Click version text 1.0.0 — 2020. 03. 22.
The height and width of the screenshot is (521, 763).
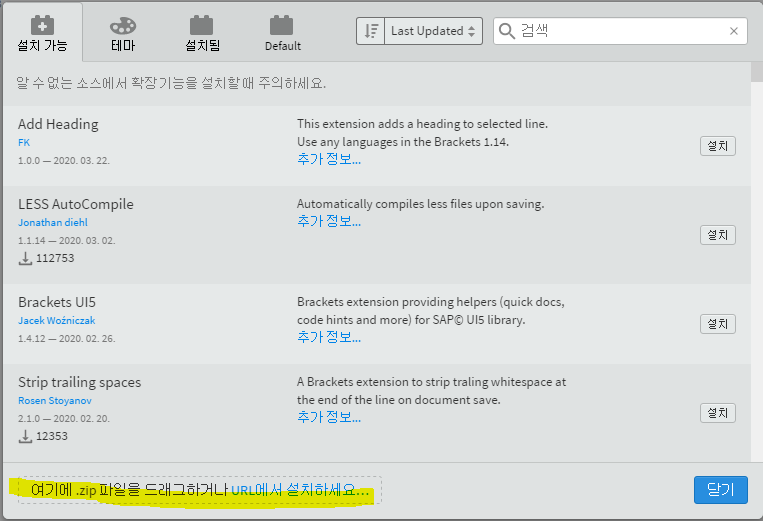click(x=64, y=161)
